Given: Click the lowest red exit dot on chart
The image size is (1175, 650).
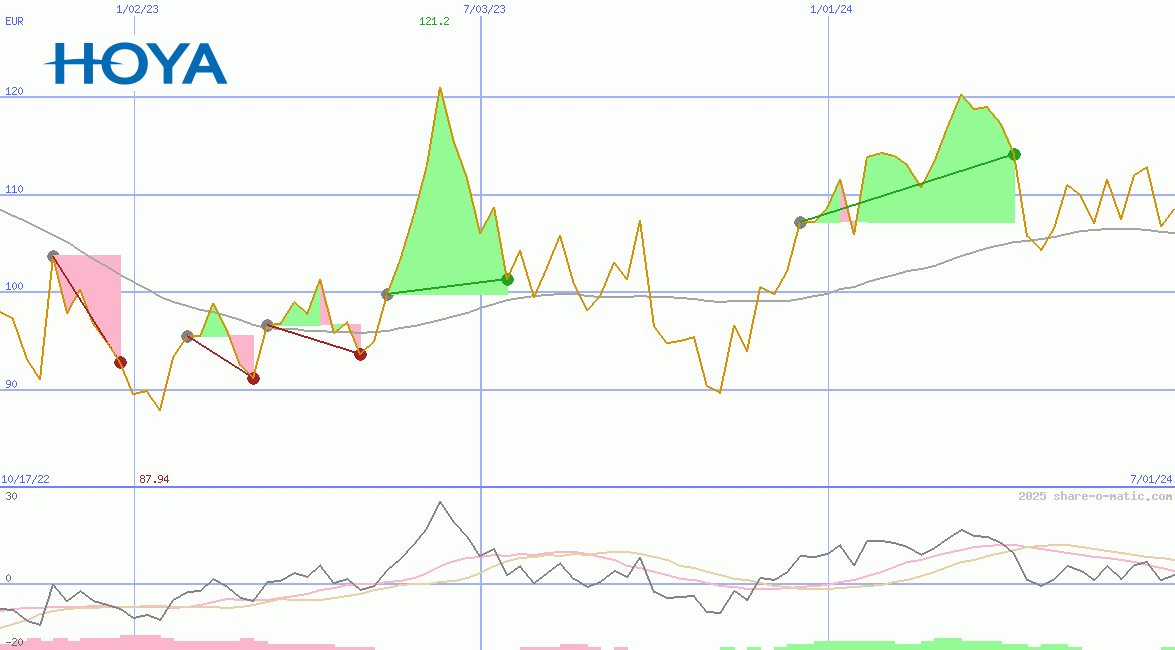Looking at the screenshot, I should coord(253,378).
